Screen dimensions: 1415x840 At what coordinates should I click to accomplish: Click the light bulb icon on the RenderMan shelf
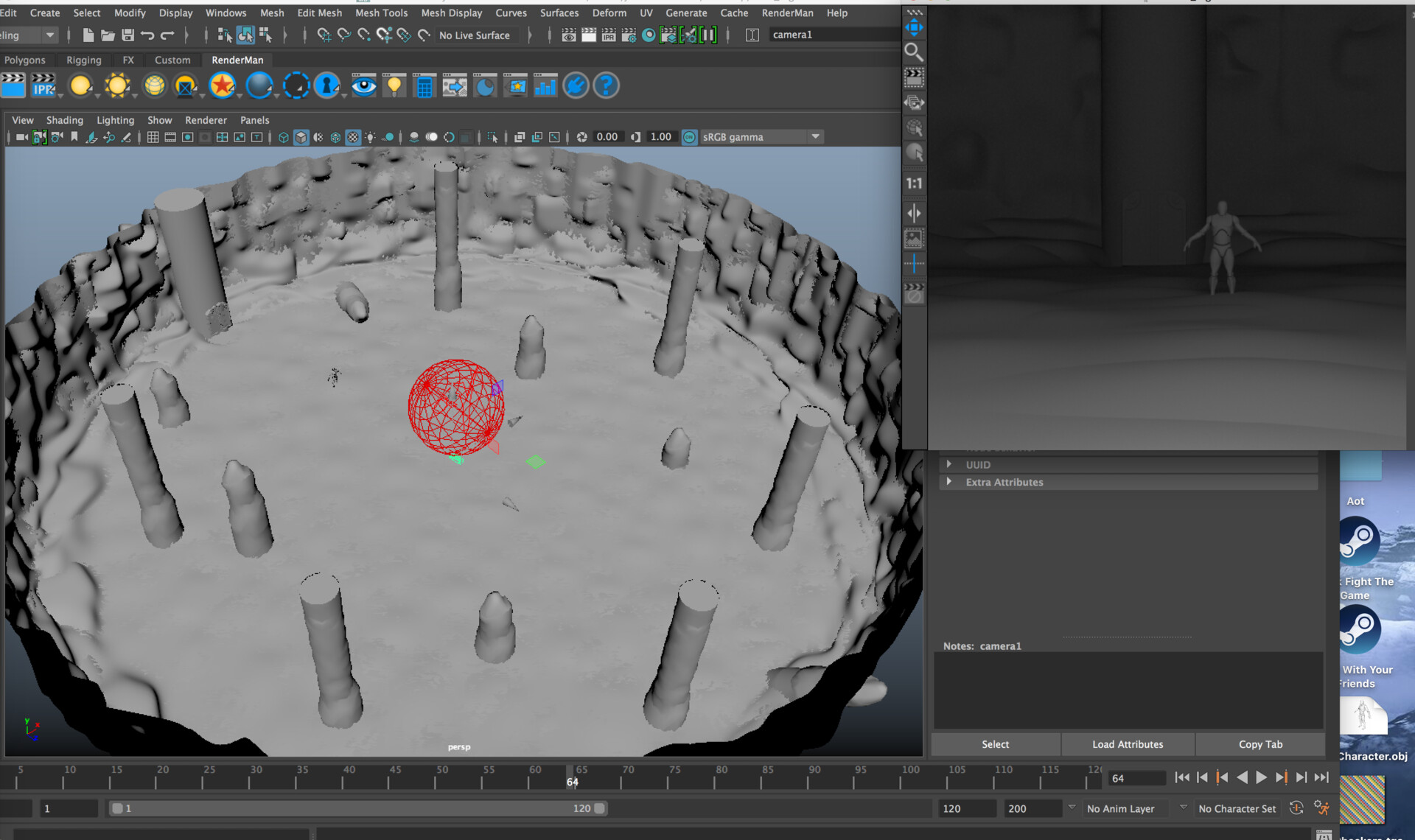pyautogui.click(x=394, y=86)
